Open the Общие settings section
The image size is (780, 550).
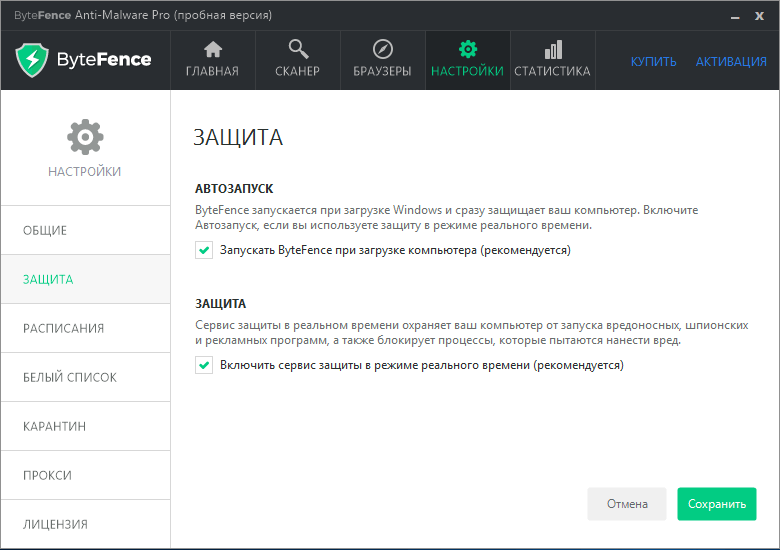(86, 230)
